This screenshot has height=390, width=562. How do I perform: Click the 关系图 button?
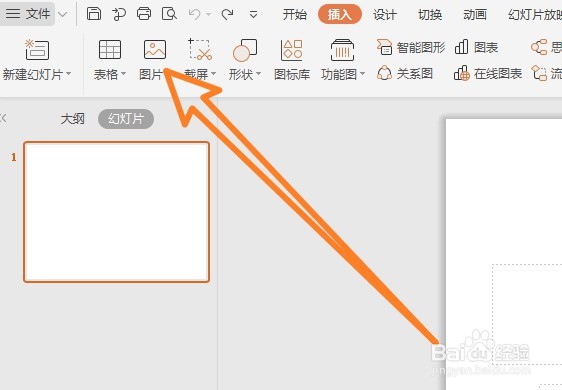405,73
